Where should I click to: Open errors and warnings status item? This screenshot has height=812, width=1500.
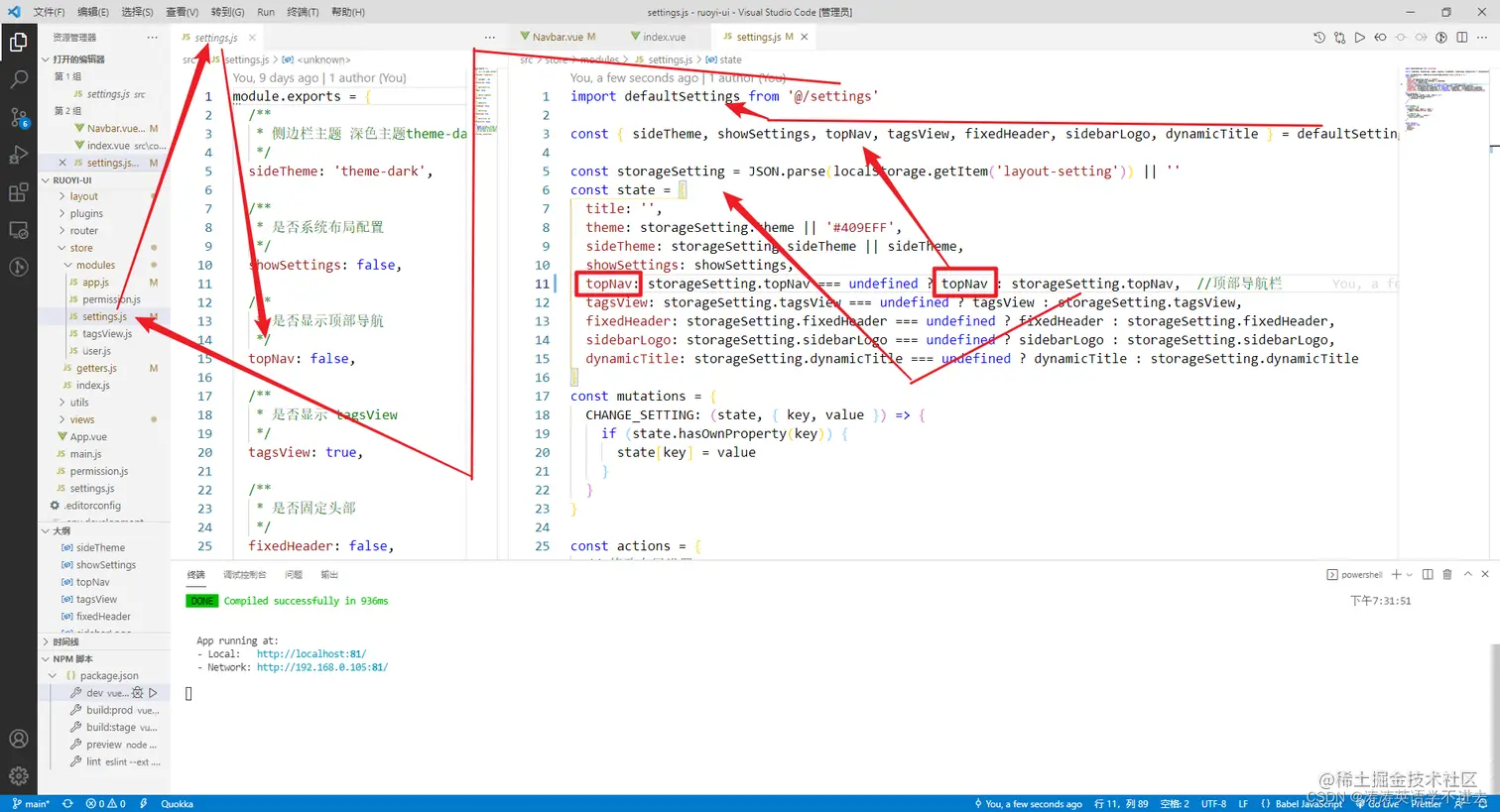pos(105,804)
